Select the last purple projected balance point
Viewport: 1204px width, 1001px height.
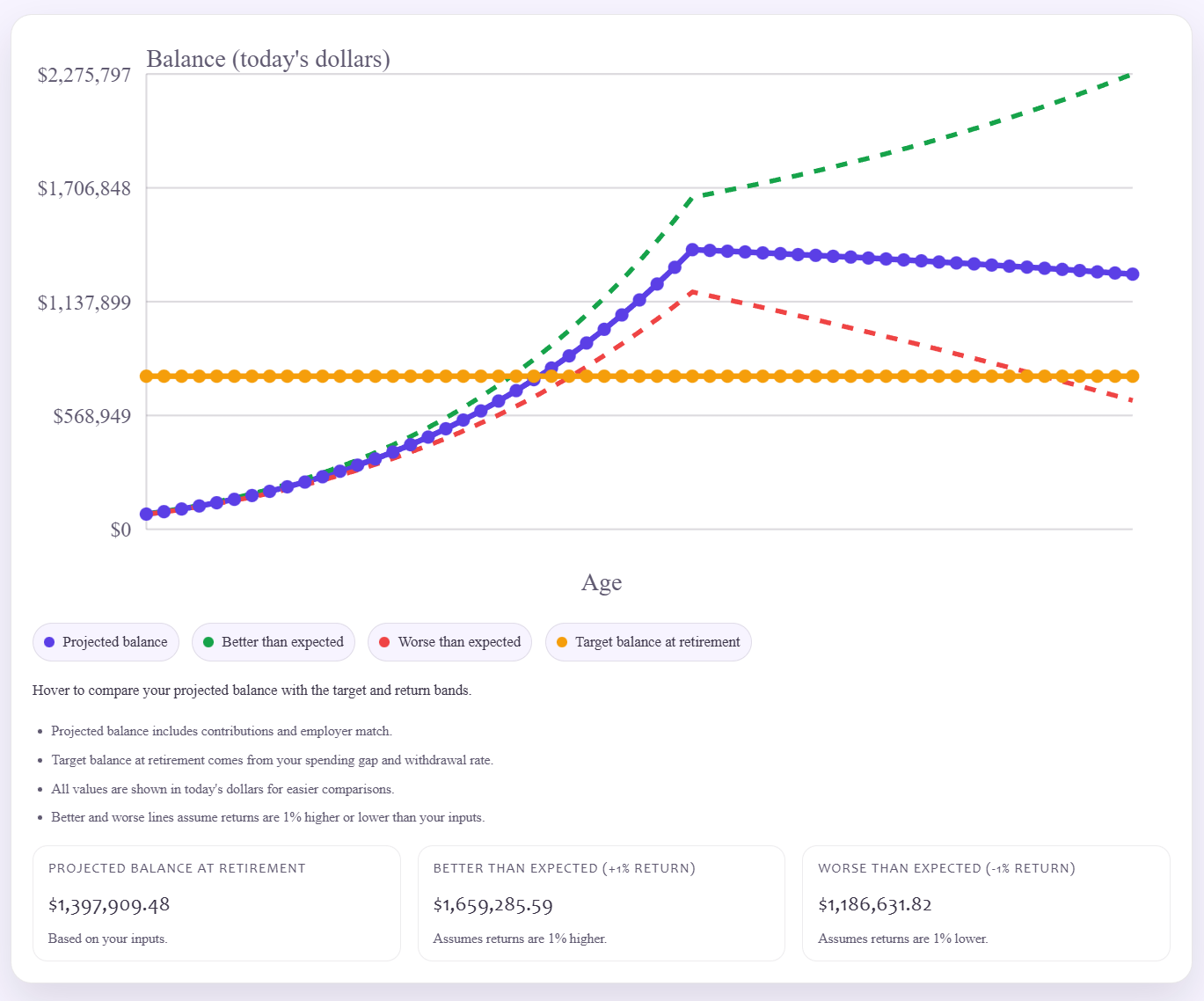coord(1133,274)
